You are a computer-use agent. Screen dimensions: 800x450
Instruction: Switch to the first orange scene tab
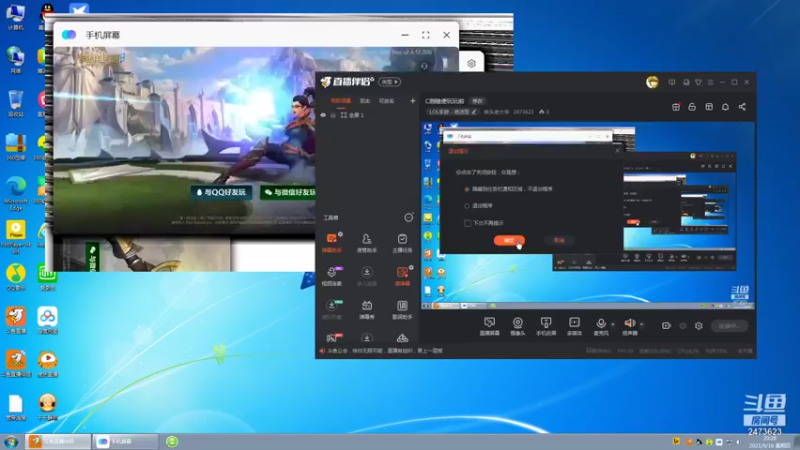coord(340,101)
